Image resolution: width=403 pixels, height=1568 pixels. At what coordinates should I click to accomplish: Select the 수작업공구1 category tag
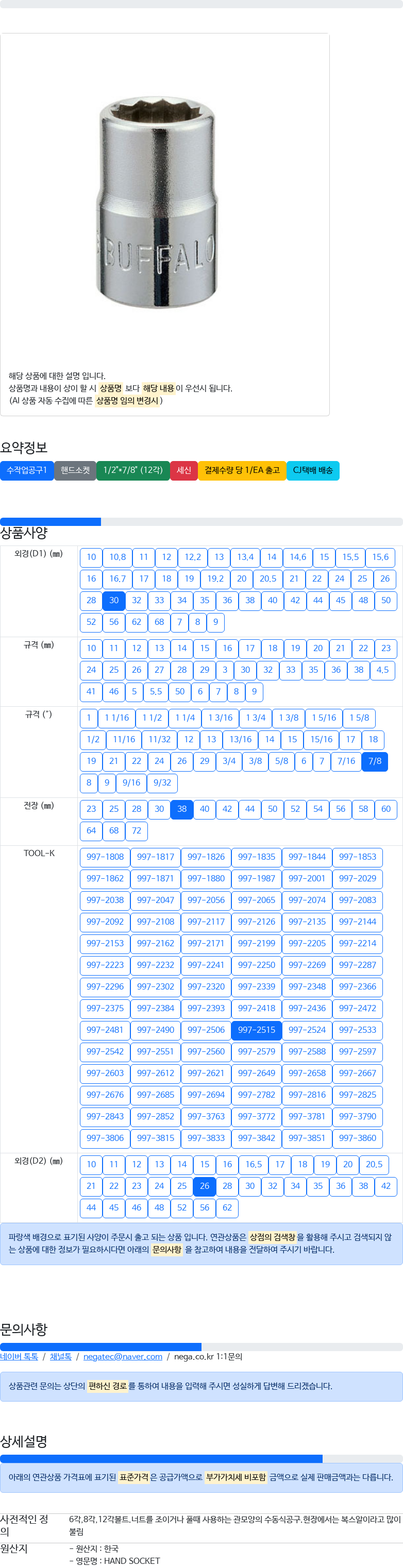27,470
